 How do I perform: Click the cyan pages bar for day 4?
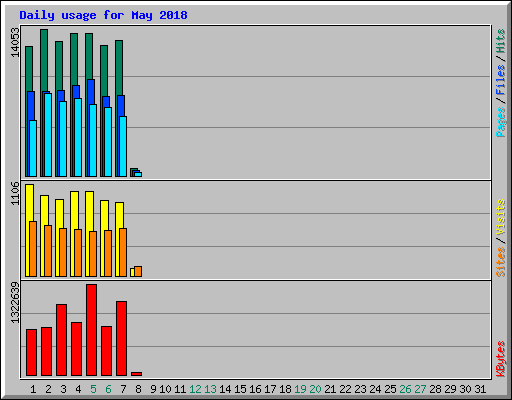78,137
